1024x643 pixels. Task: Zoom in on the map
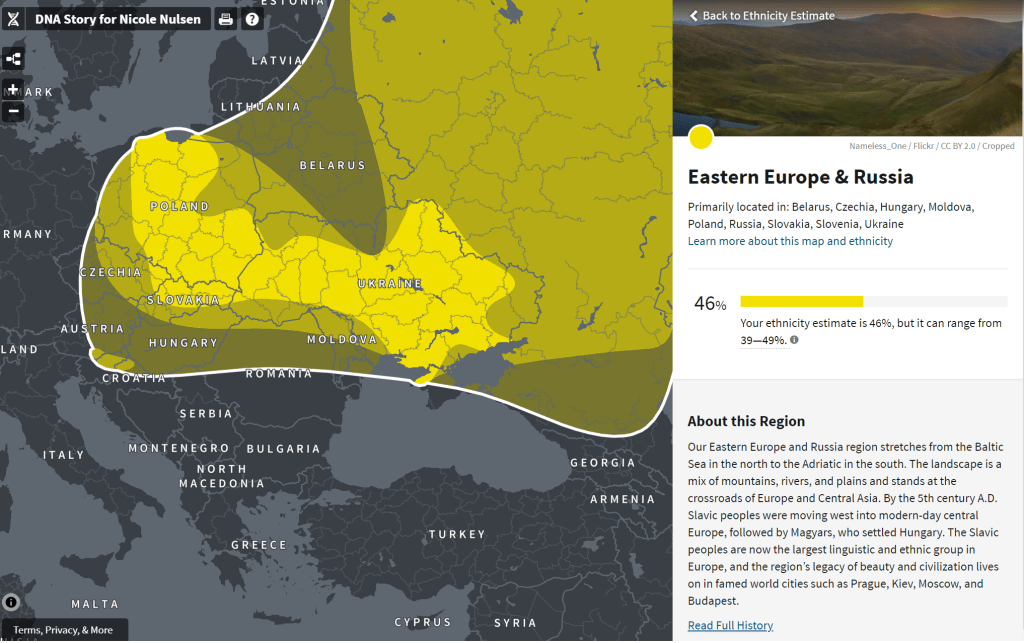click(13, 89)
